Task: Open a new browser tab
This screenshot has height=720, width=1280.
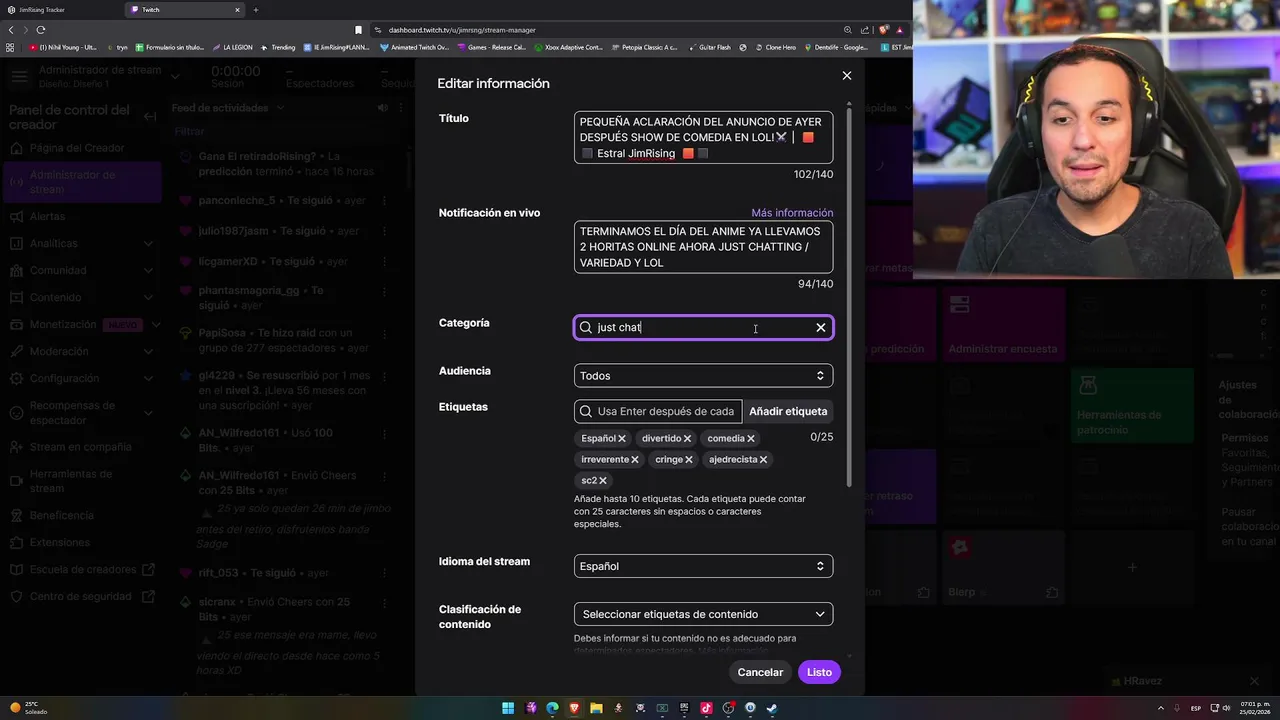Action: [256, 10]
